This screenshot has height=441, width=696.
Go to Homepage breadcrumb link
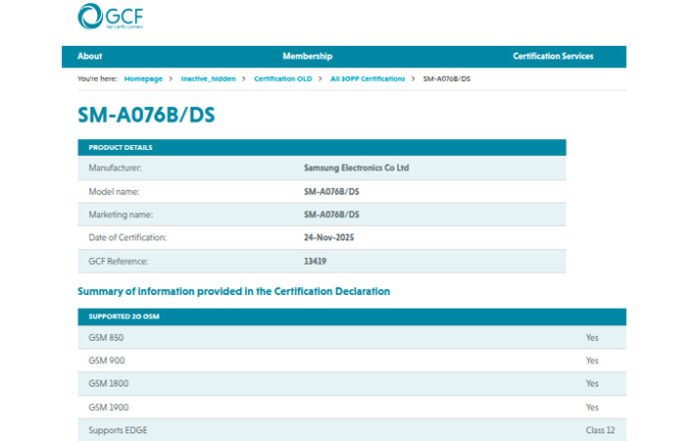pos(143,79)
